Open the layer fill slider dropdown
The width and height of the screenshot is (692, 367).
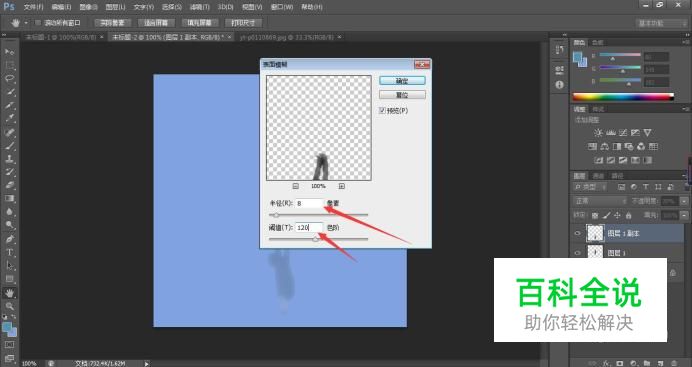(x=684, y=215)
